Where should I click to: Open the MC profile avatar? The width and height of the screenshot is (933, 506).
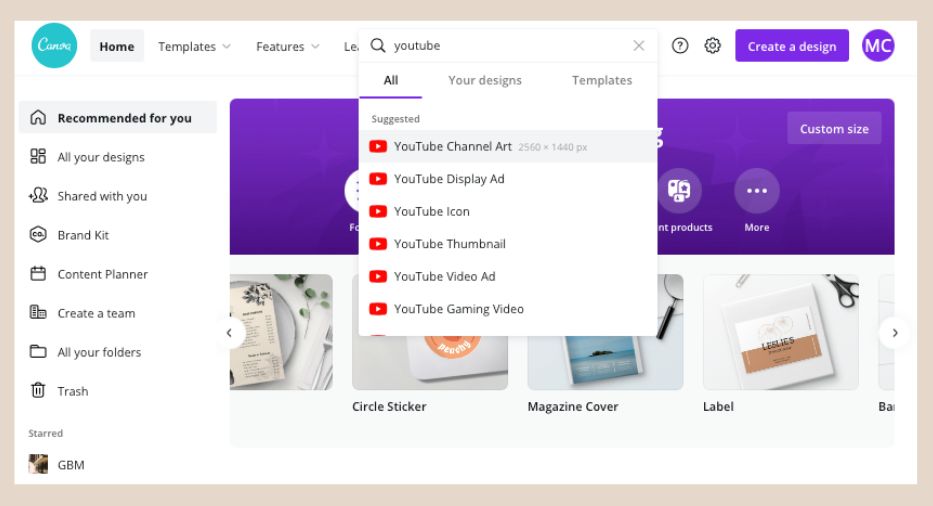(878, 46)
